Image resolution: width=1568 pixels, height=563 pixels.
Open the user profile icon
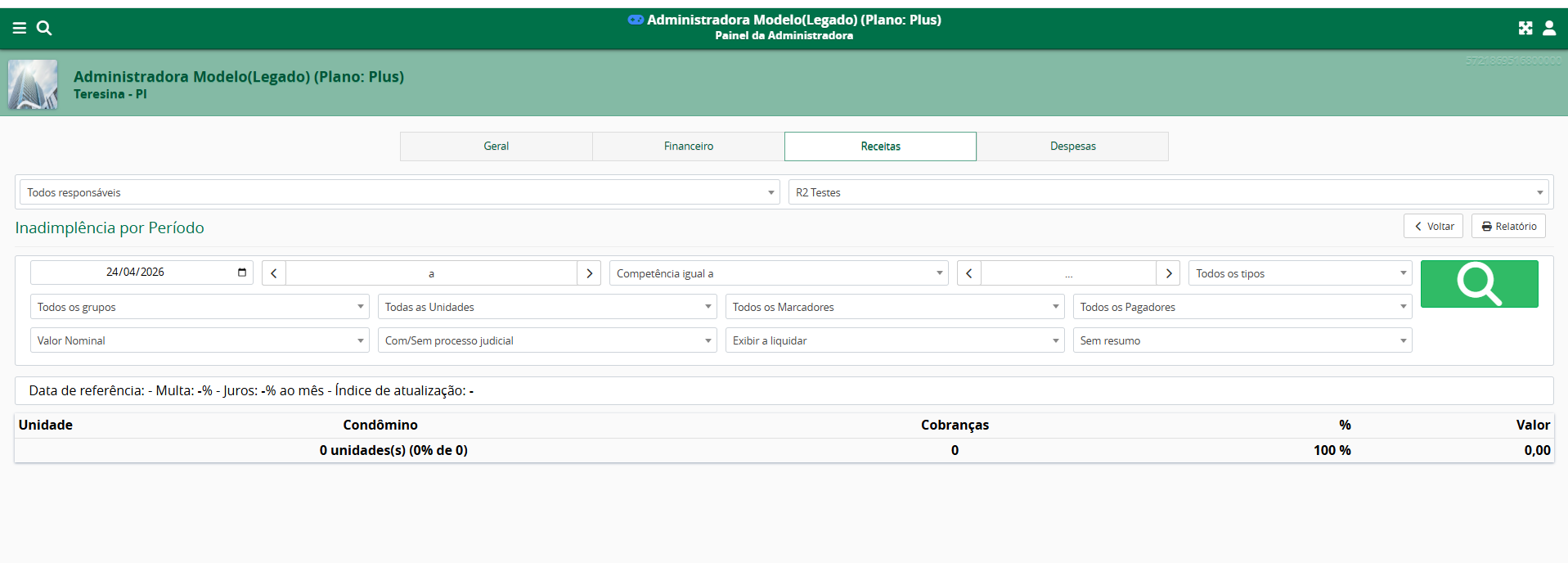1549,28
